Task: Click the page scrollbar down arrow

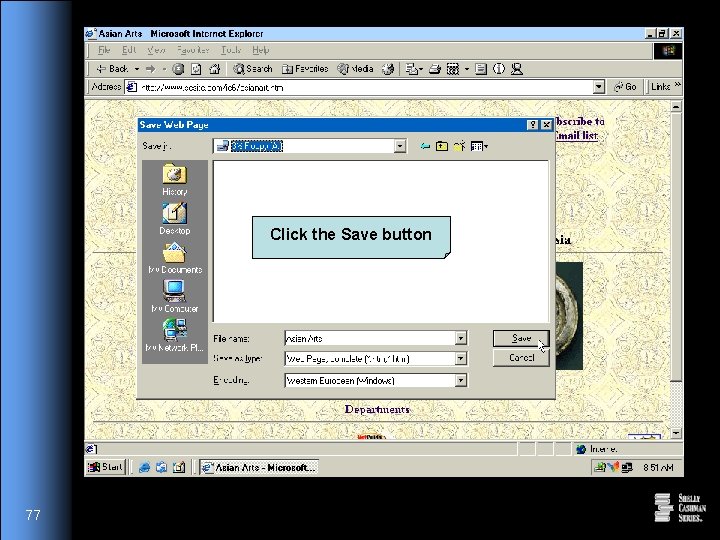Action: (676, 433)
